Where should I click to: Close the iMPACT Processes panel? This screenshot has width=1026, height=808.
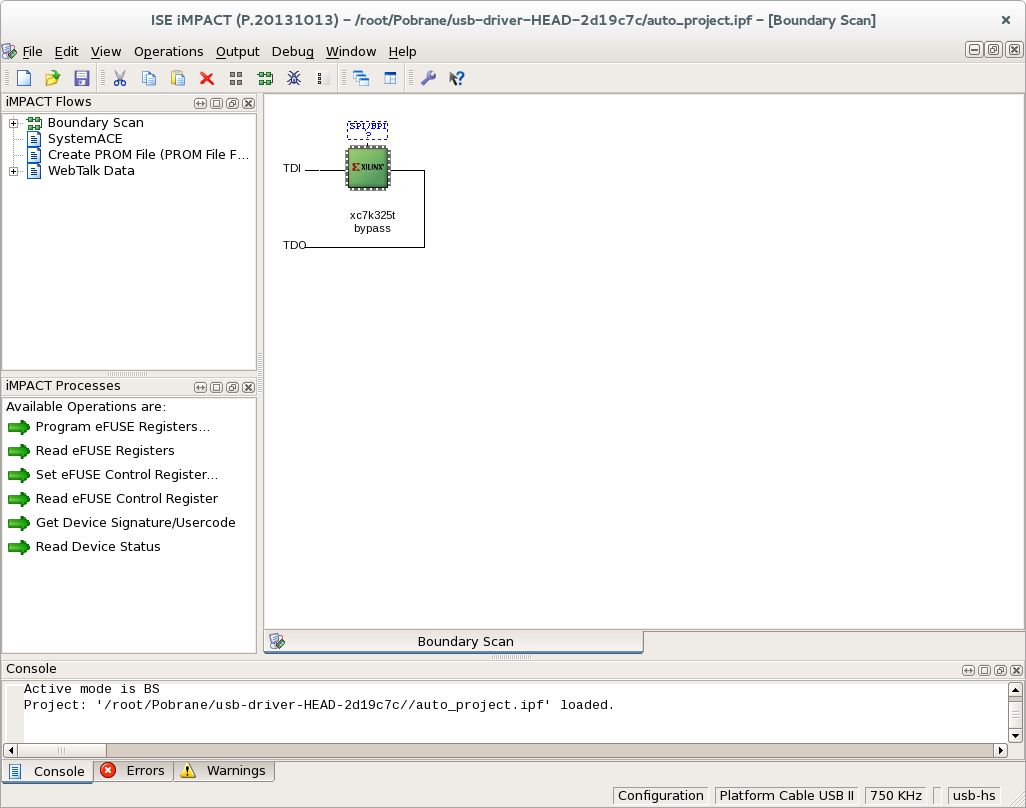click(249, 387)
